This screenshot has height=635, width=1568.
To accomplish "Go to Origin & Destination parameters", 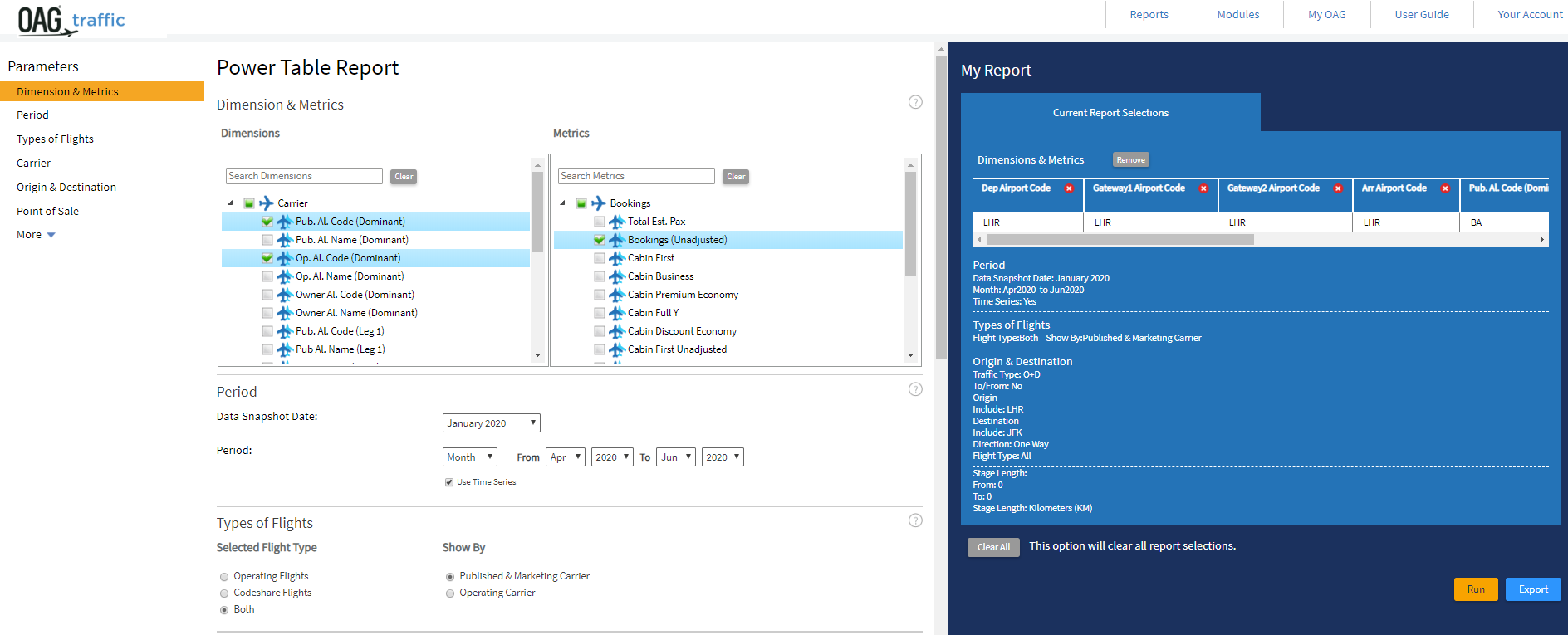I will (x=66, y=188).
